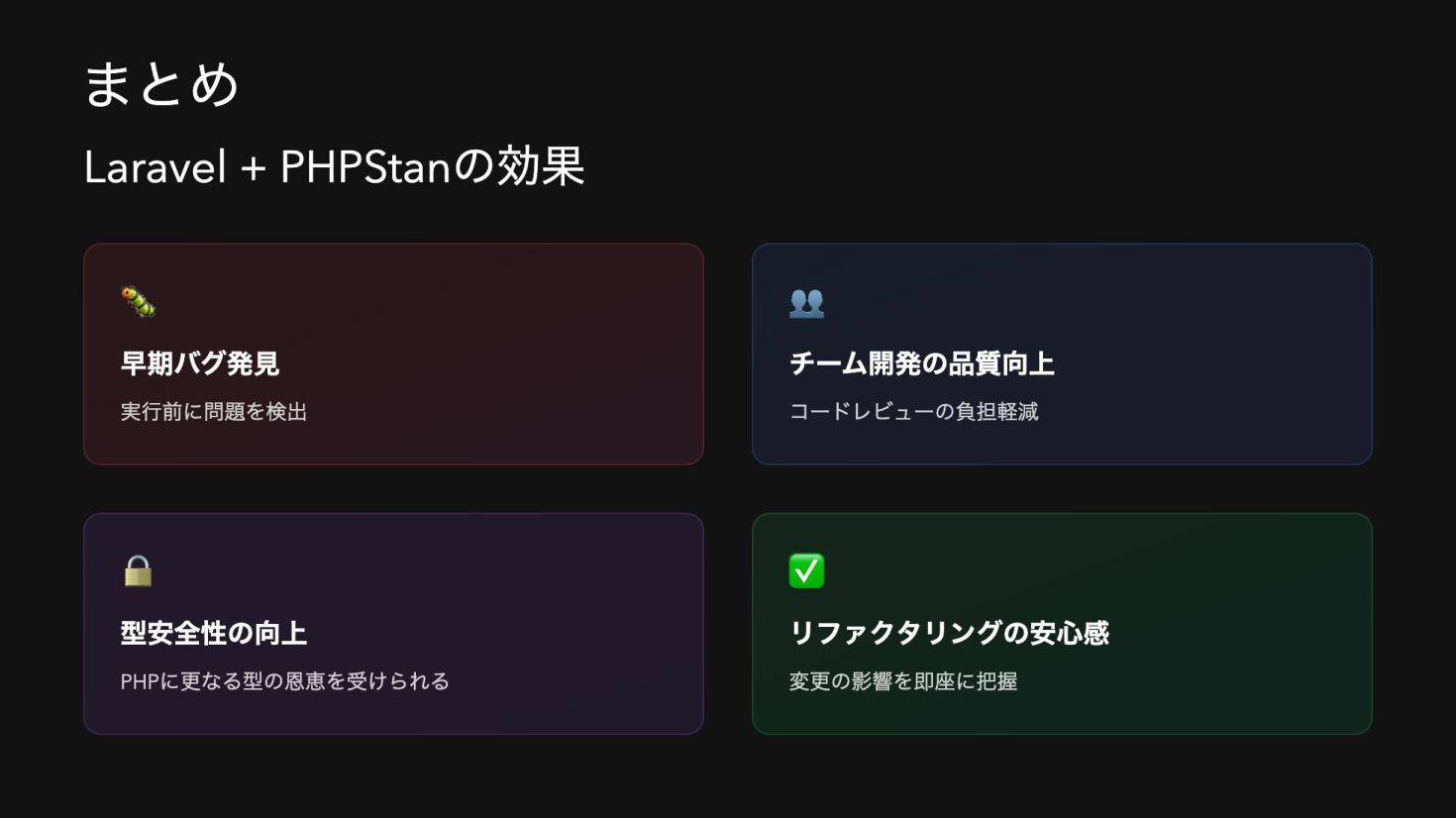Select the 早期バグ発見 heading

200,363
